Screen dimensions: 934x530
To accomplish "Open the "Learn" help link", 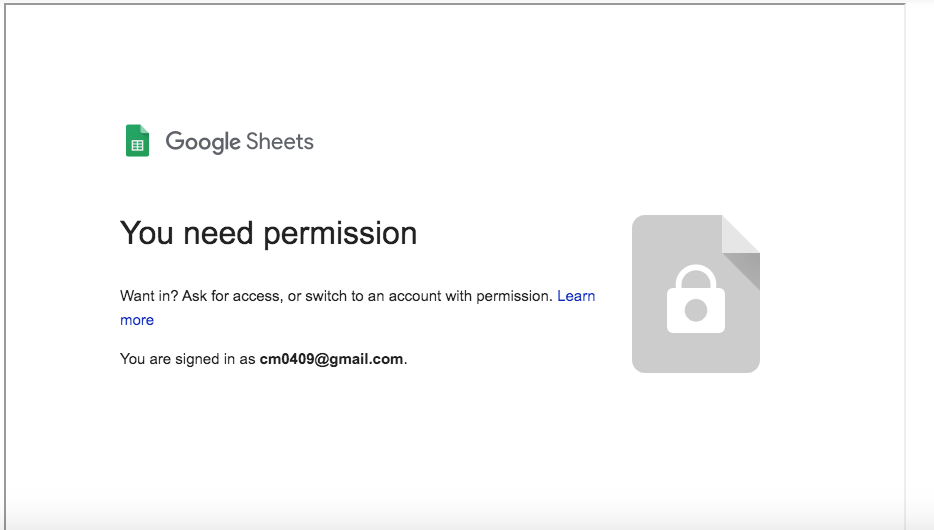I will coord(576,296).
